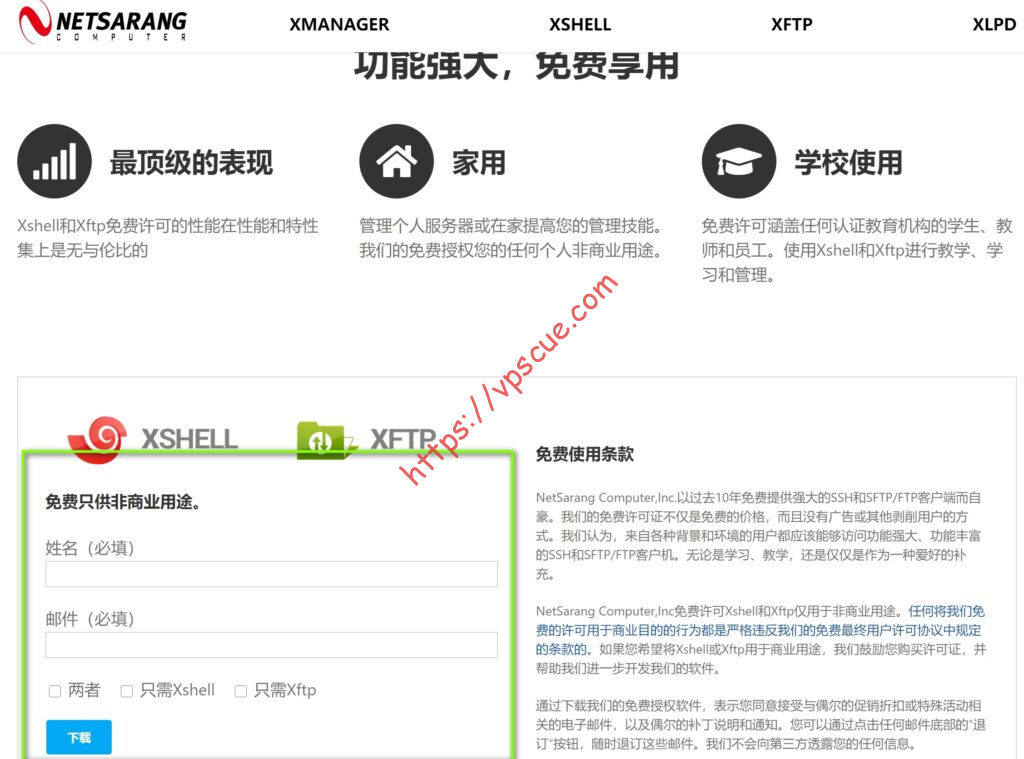Click the 最顶级的表现 heading
Image resolution: width=1024 pixels, height=759 pixels.
191,163
